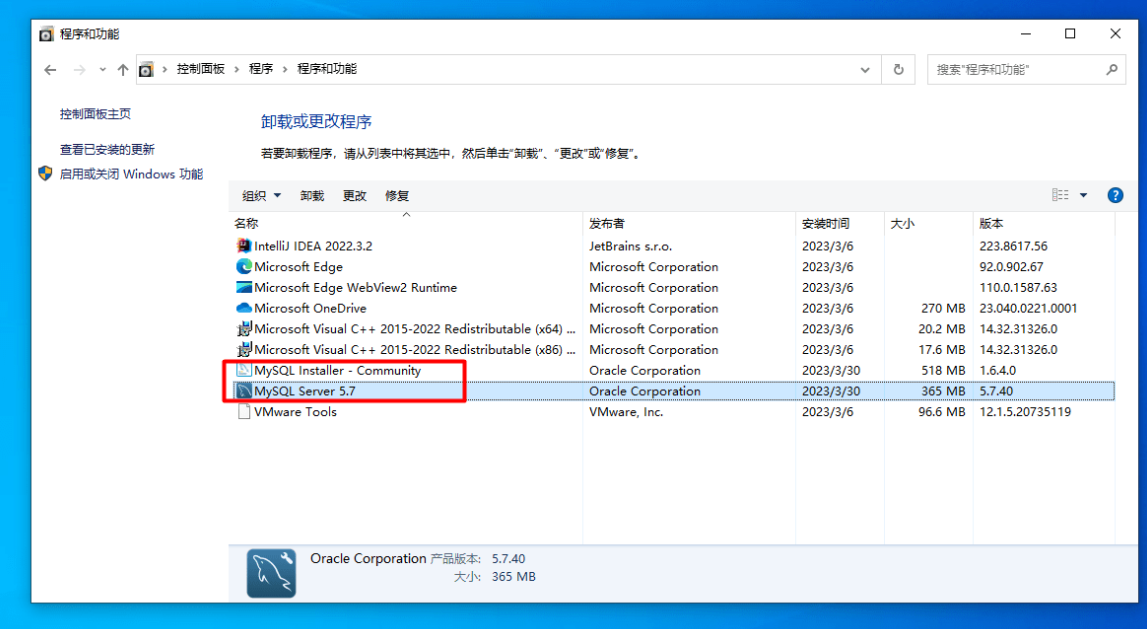This screenshot has height=629, width=1147.
Task: Open recent locations dropdown arrow
Action: pos(102,69)
